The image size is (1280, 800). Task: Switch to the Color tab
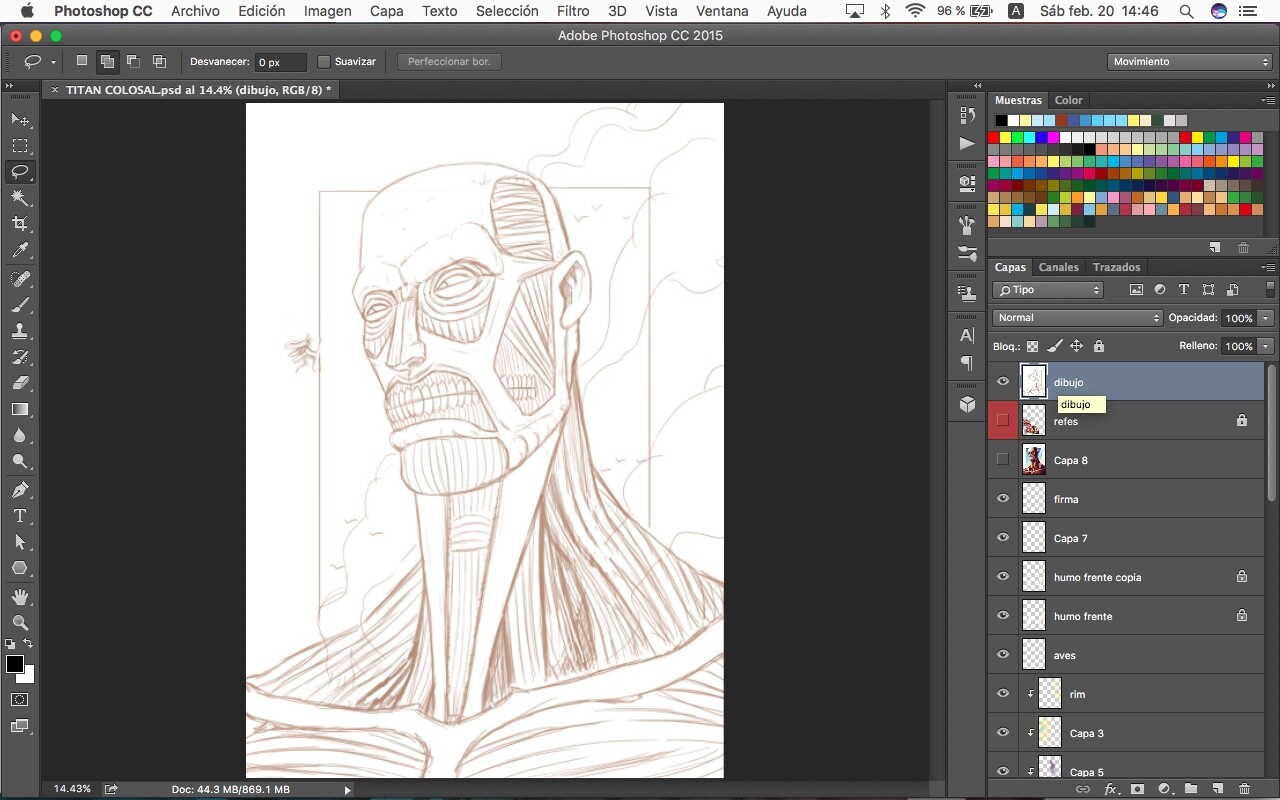click(x=1068, y=100)
